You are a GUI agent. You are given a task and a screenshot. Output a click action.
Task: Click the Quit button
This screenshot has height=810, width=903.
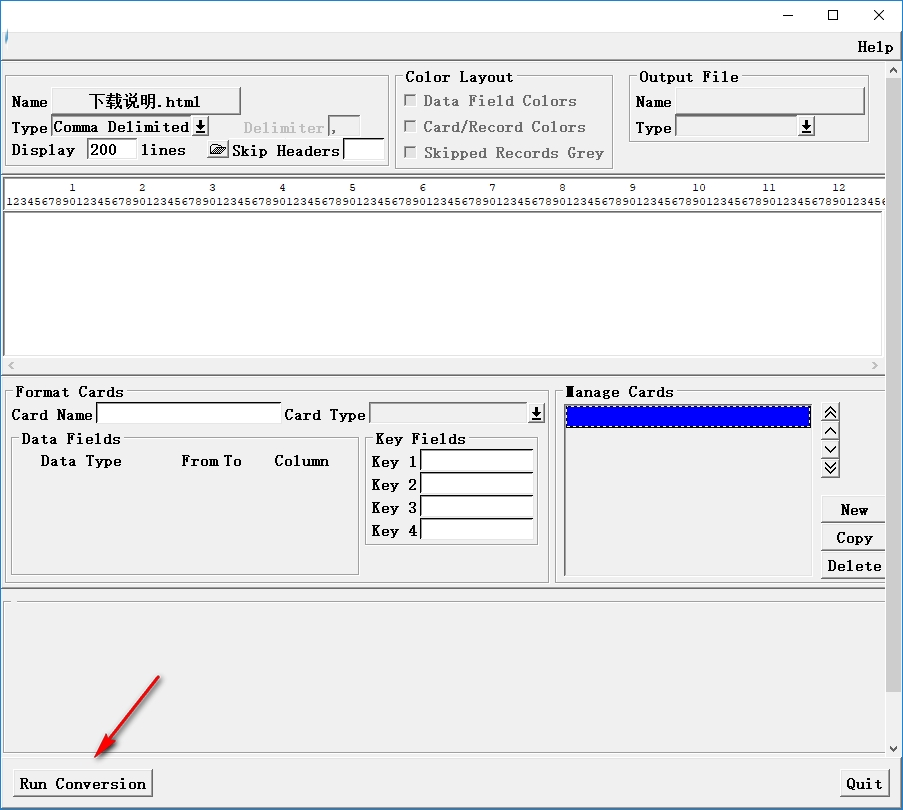864,783
